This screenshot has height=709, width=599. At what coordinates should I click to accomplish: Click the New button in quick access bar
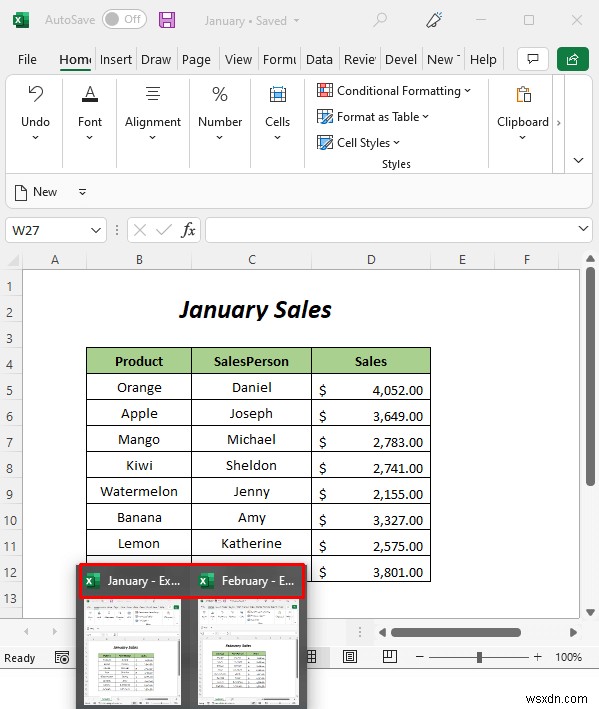click(36, 192)
